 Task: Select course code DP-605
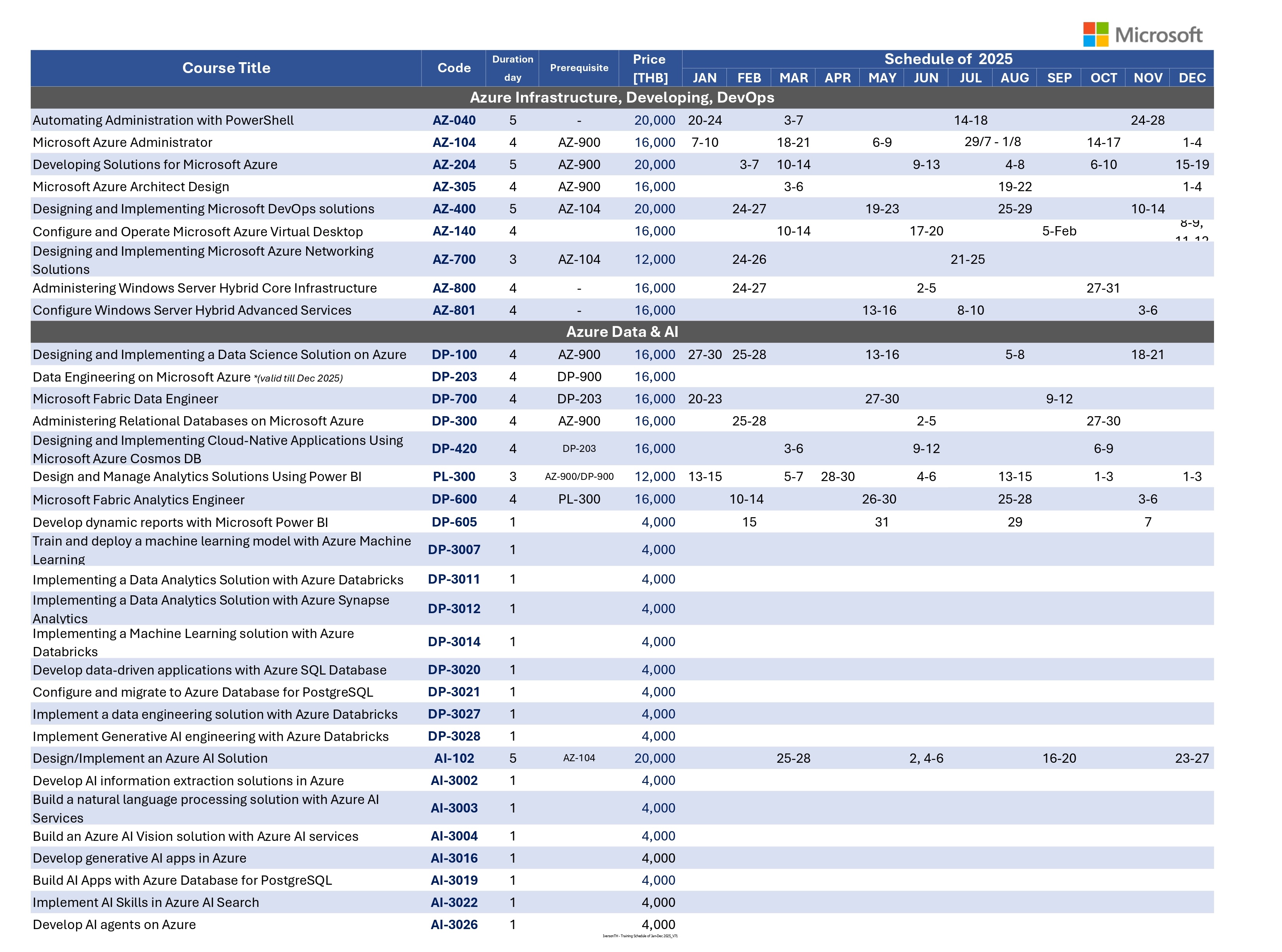pyautogui.click(x=454, y=522)
